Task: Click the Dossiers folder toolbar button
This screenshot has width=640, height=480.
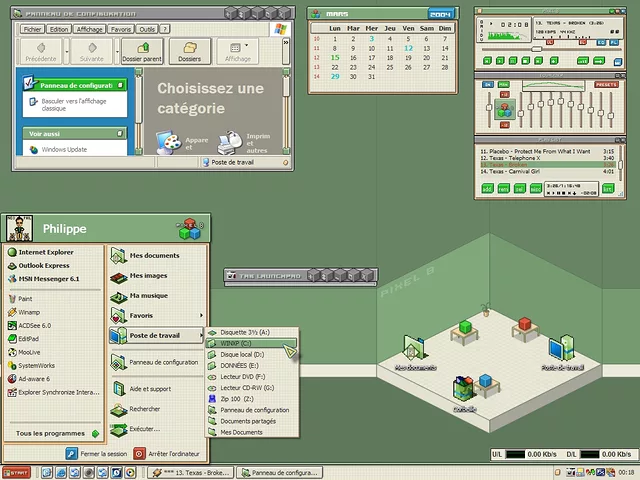Action: [x=188, y=52]
